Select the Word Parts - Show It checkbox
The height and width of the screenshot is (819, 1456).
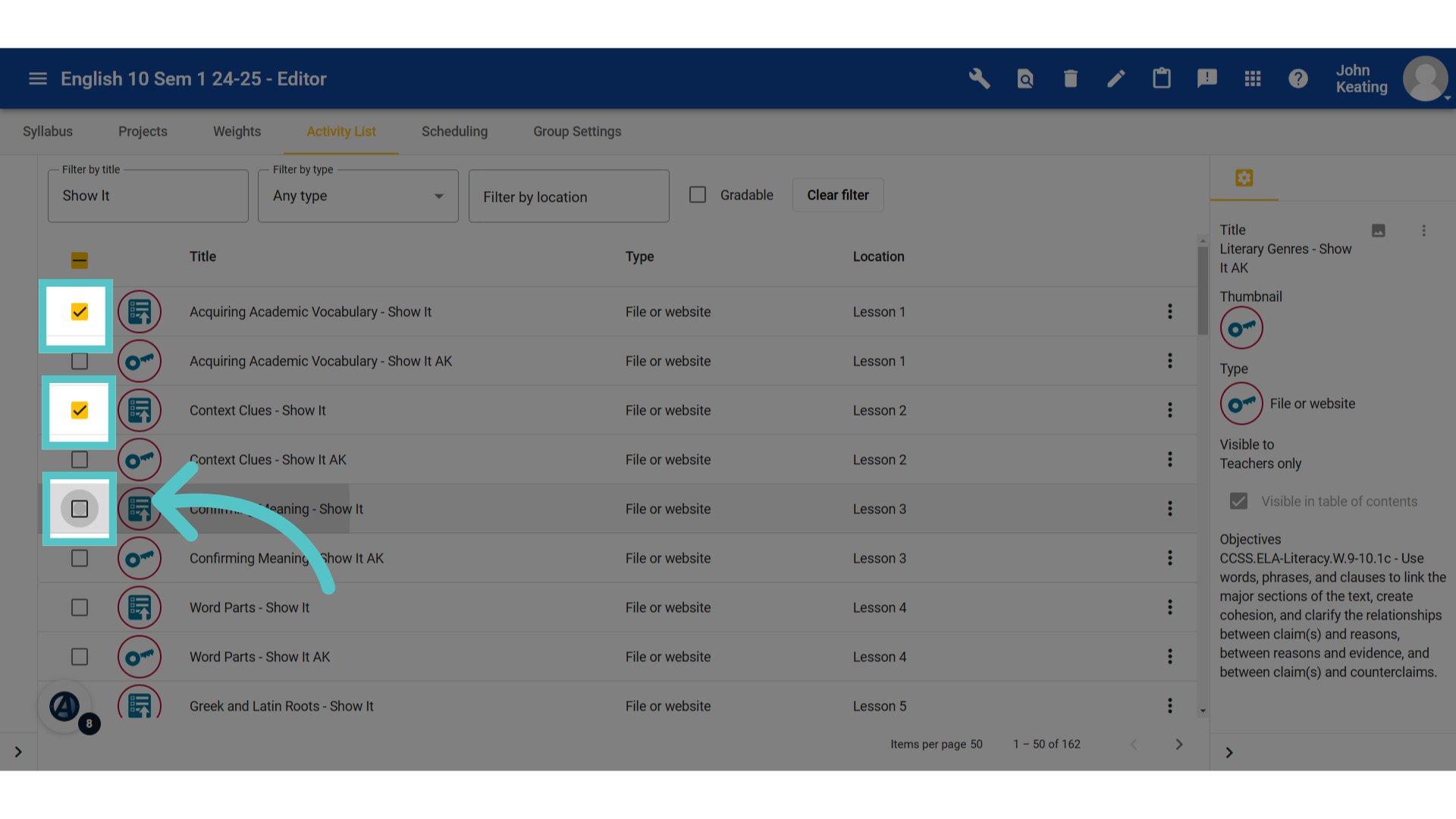coord(80,607)
